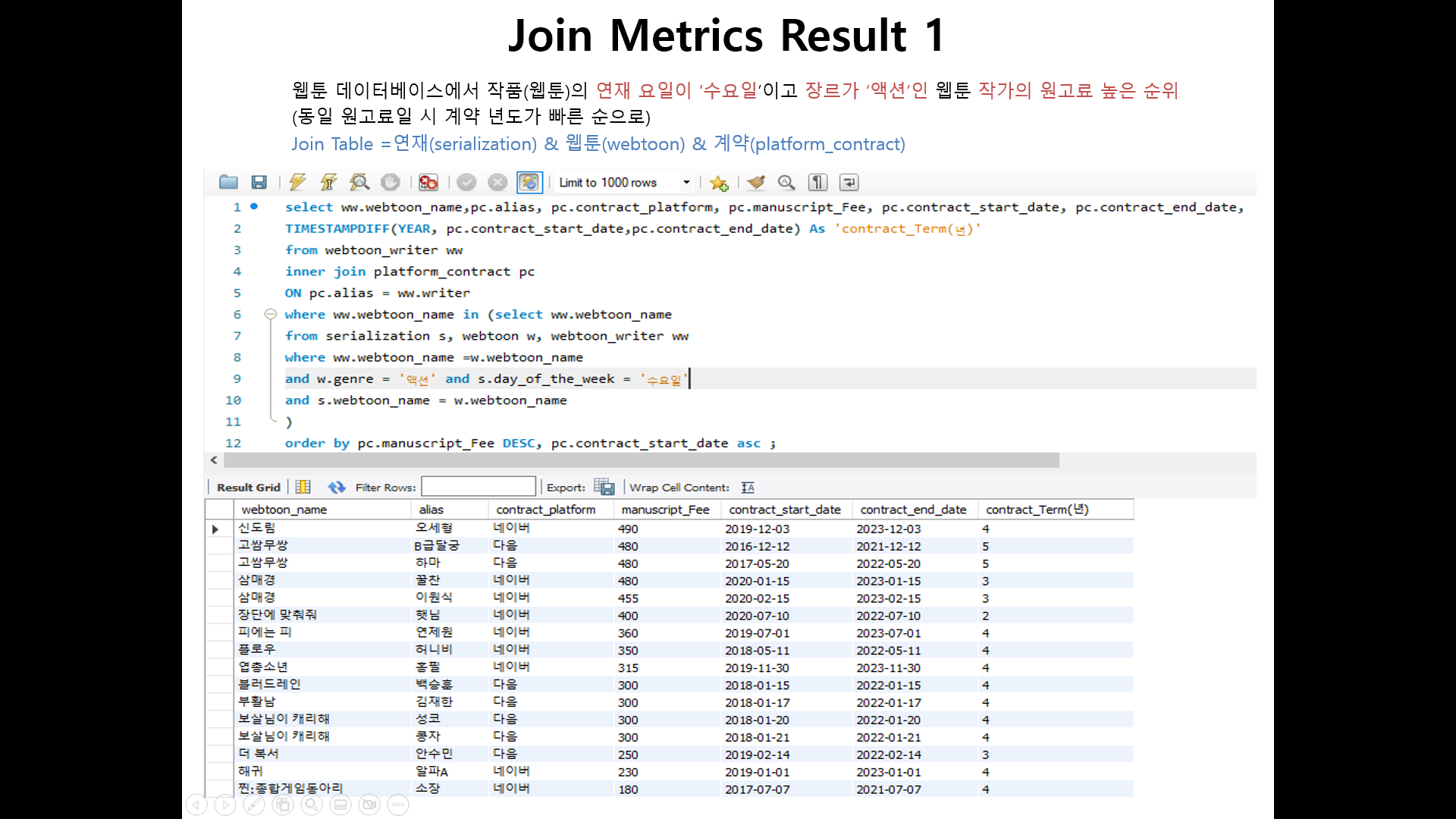1456x819 pixels.
Task: Select manuscript_Fee cell '180'
Action: [667, 789]
